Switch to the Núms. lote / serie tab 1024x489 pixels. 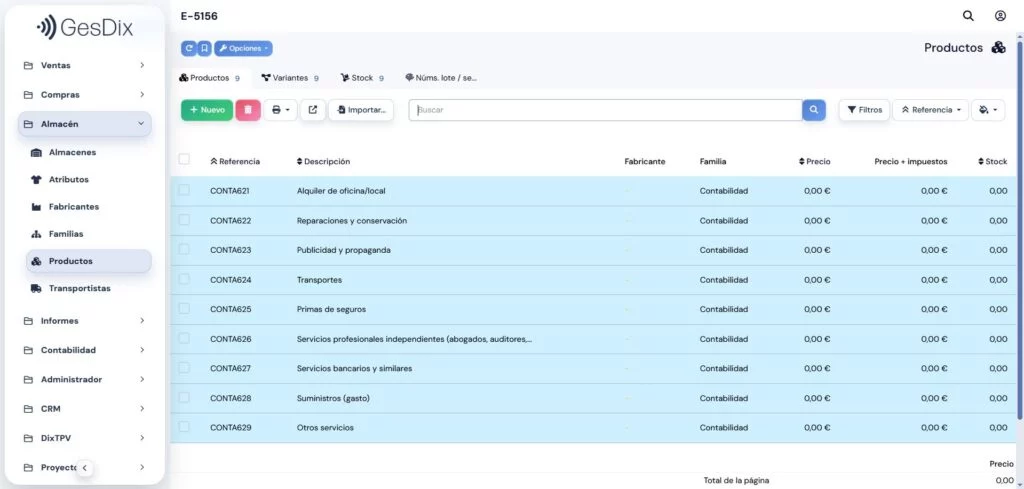pos(441,78)
